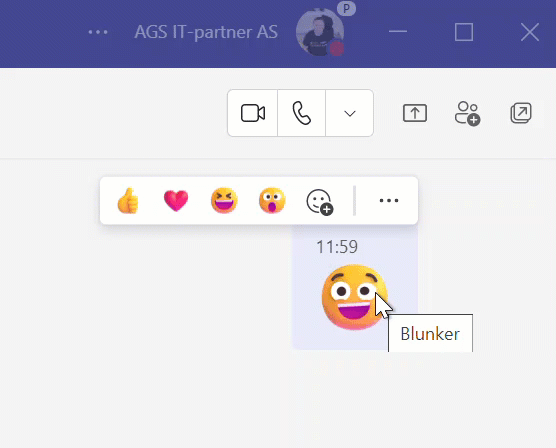Open Settings and more menu in title bar
Screen dimensions: 556x448
98,32
